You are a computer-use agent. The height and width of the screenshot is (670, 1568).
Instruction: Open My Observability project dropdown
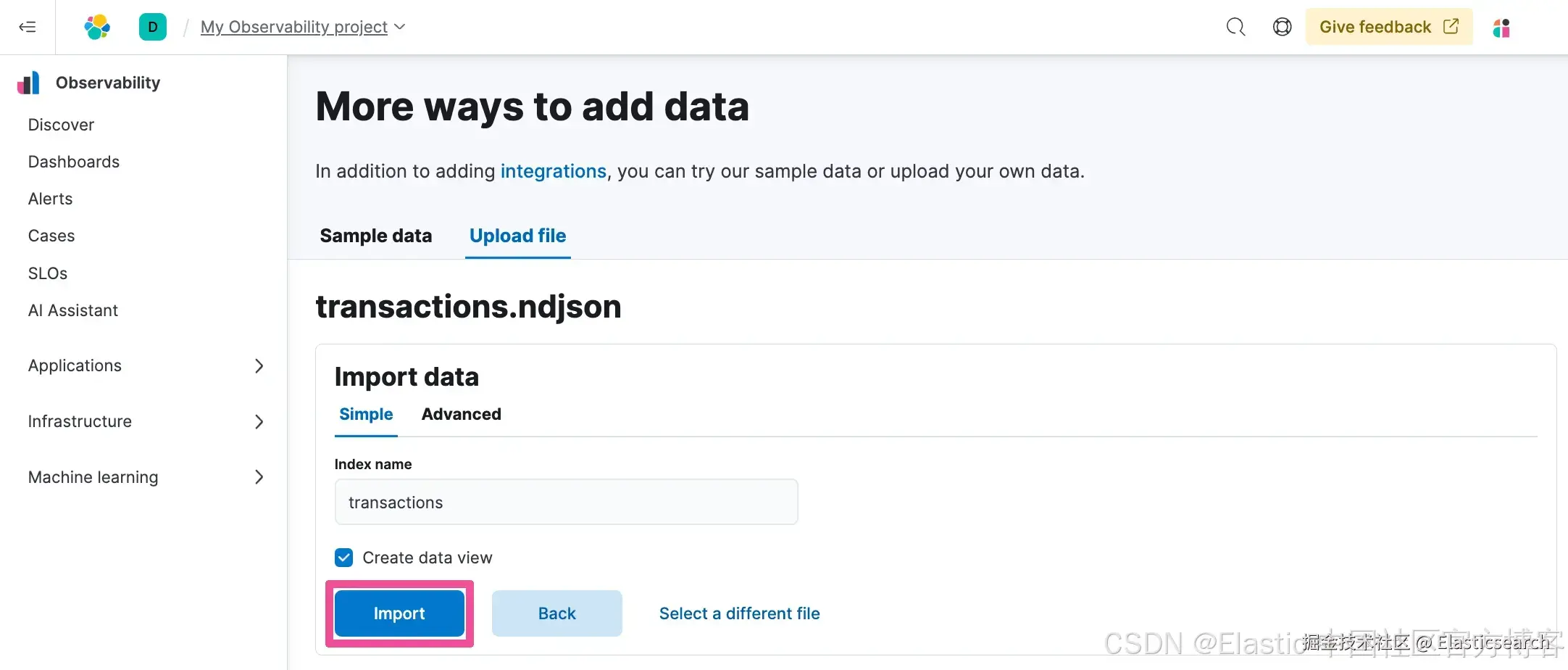(x=302, y=28)
